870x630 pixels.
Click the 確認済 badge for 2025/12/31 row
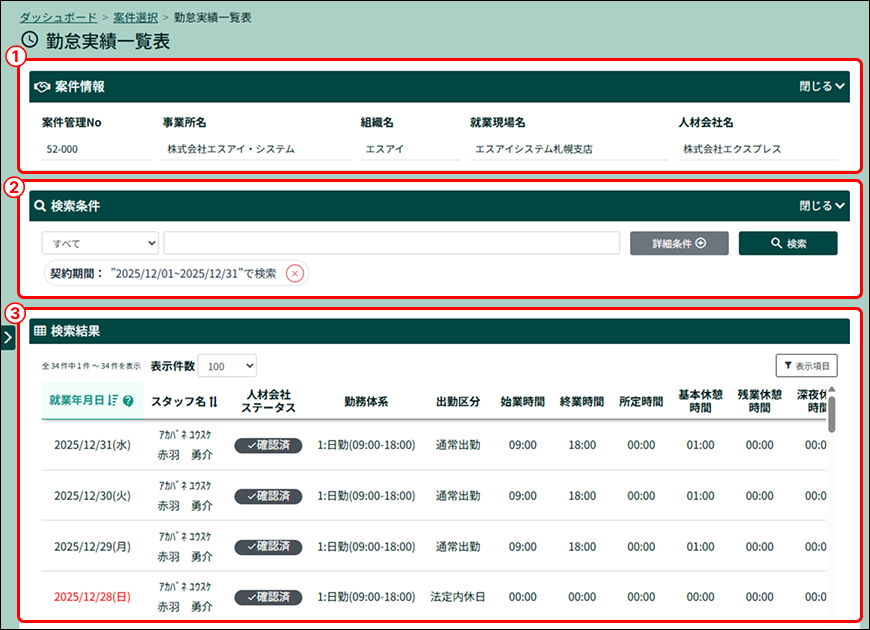269,446
